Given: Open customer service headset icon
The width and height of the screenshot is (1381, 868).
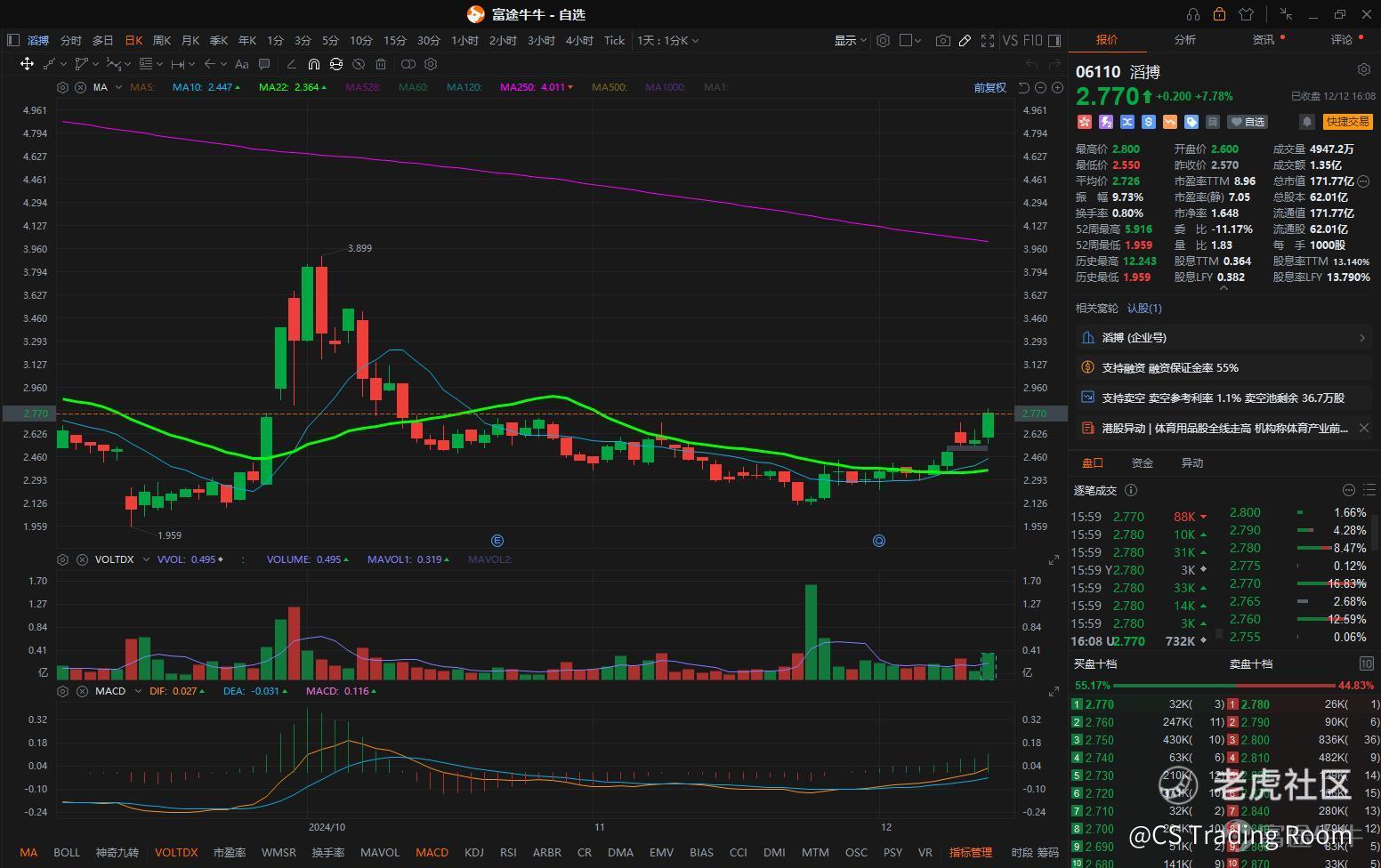Looking at the screenshot, I should [x=1193, y=14].
